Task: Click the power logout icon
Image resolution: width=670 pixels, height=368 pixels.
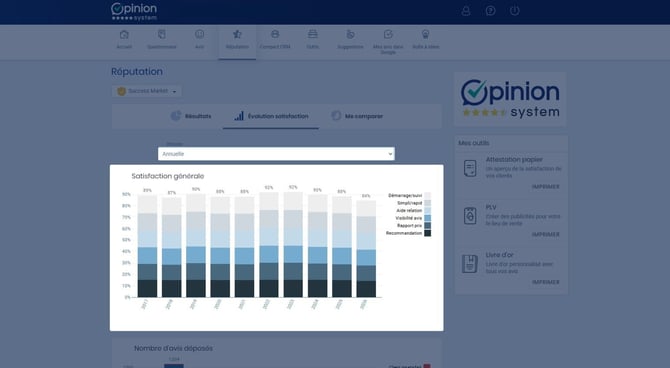Action: coord(514,11)
